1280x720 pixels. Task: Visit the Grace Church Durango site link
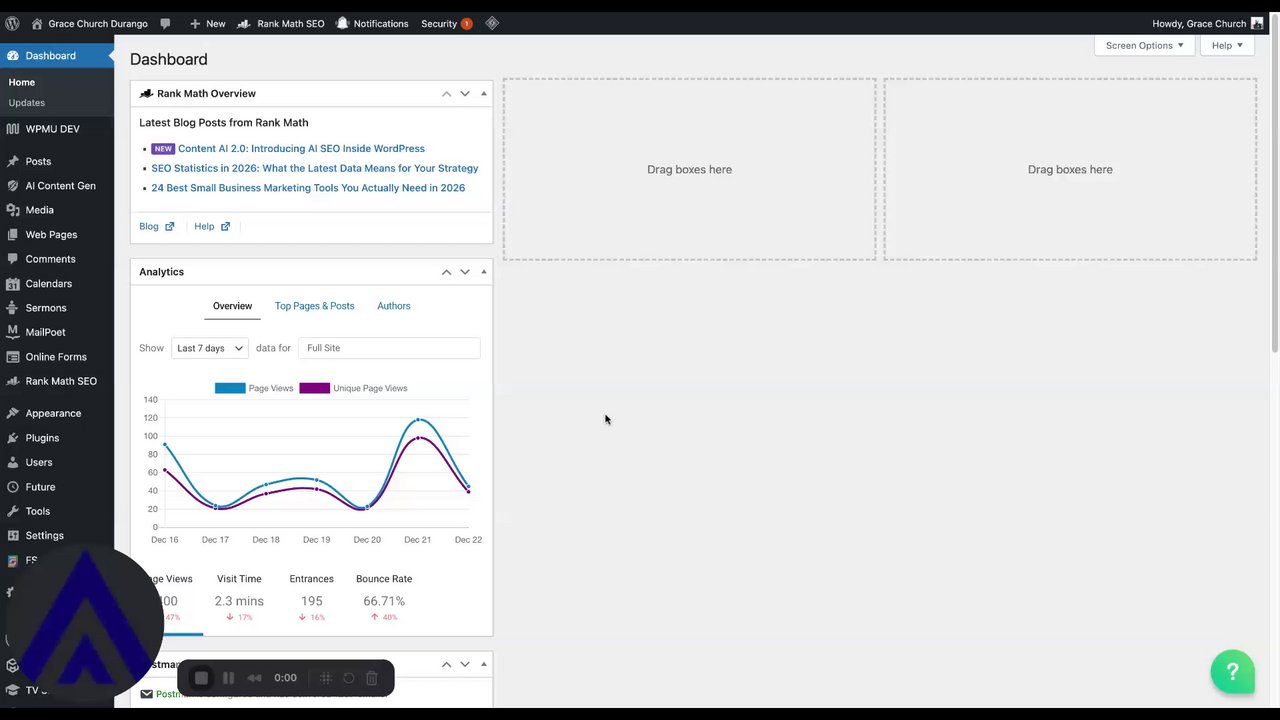90,24
